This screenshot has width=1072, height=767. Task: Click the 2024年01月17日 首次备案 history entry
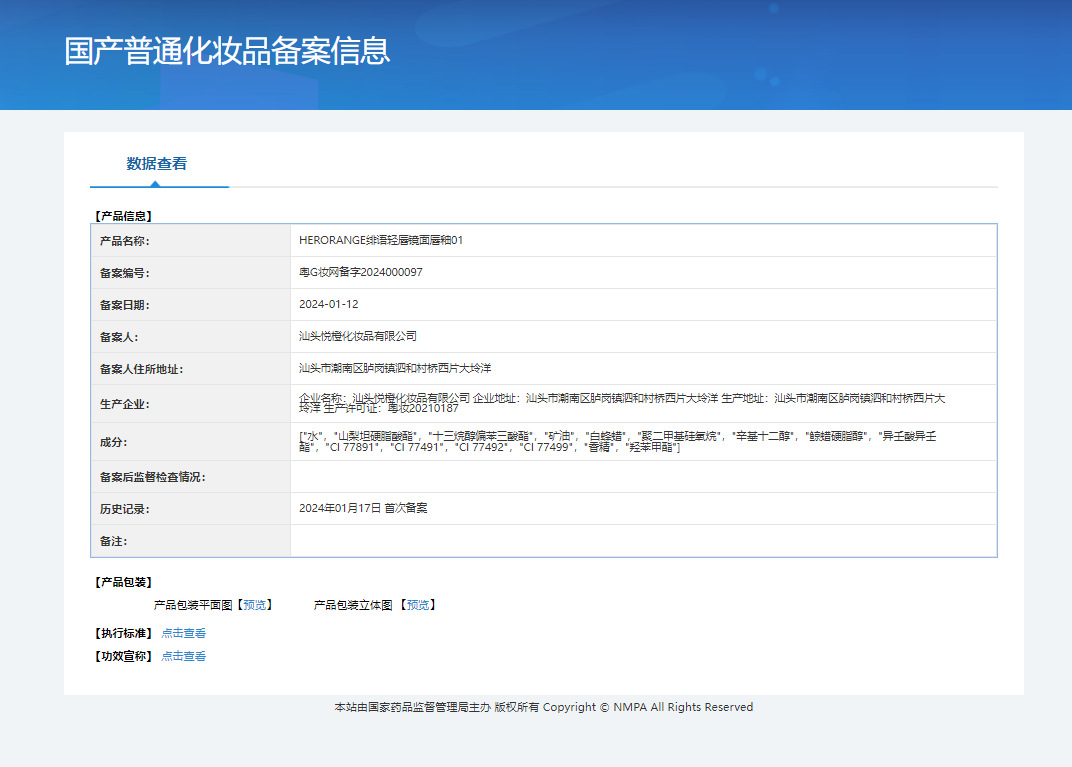click(363, 508)
